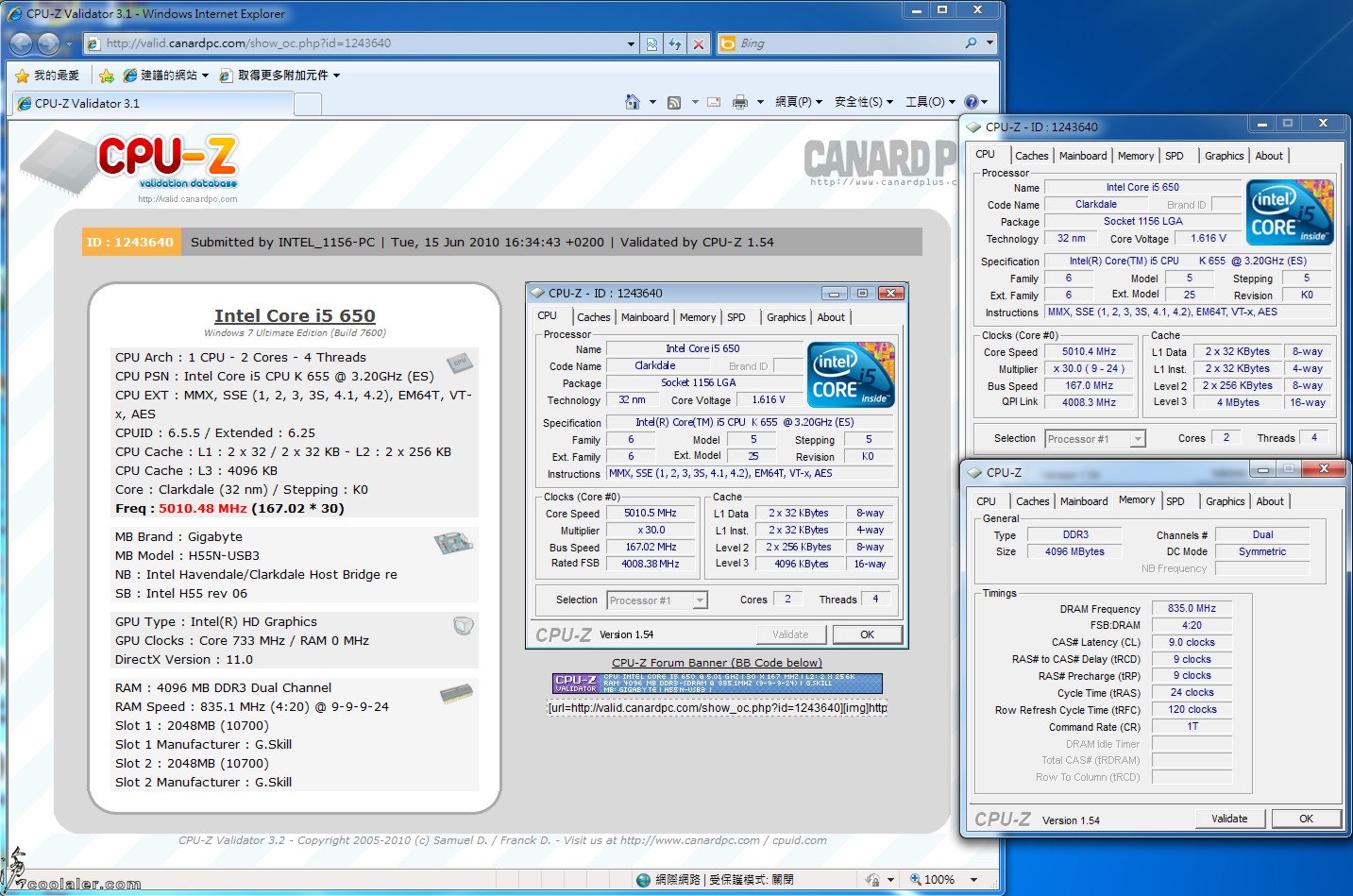Expand the Print dropdown arrow

760,102
